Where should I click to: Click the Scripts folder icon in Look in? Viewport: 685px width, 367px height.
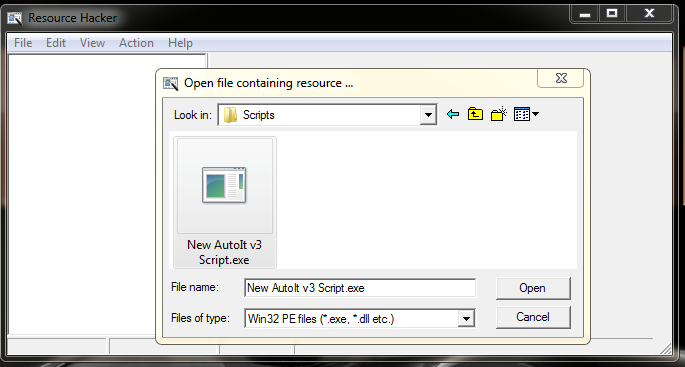(x=230, y=115)
